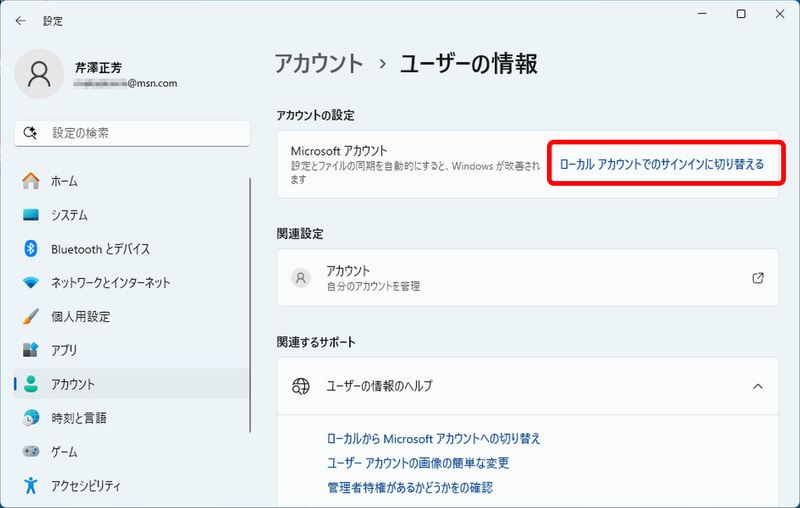This screenshot has height=508, width=800.
Task: Click the back arrow in Settings title bar
Action: [x=20, y=20]
